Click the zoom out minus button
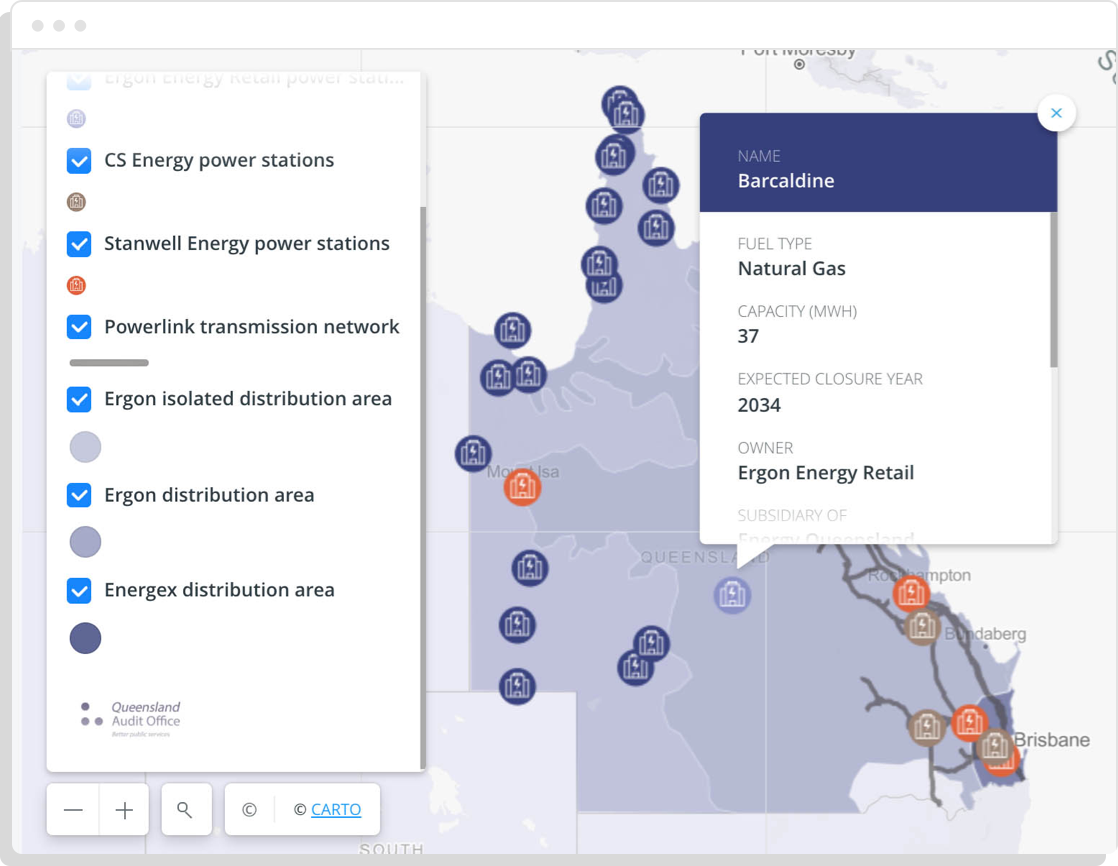 pos(73,810)
